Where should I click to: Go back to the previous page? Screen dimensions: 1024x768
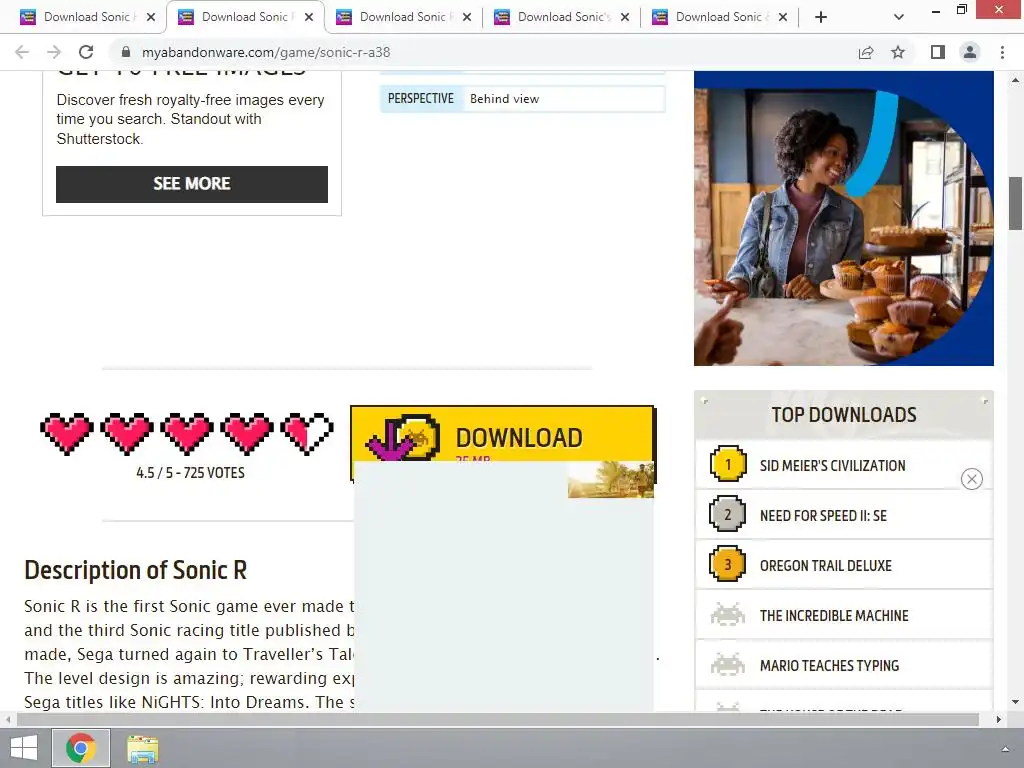click(22, 52)
